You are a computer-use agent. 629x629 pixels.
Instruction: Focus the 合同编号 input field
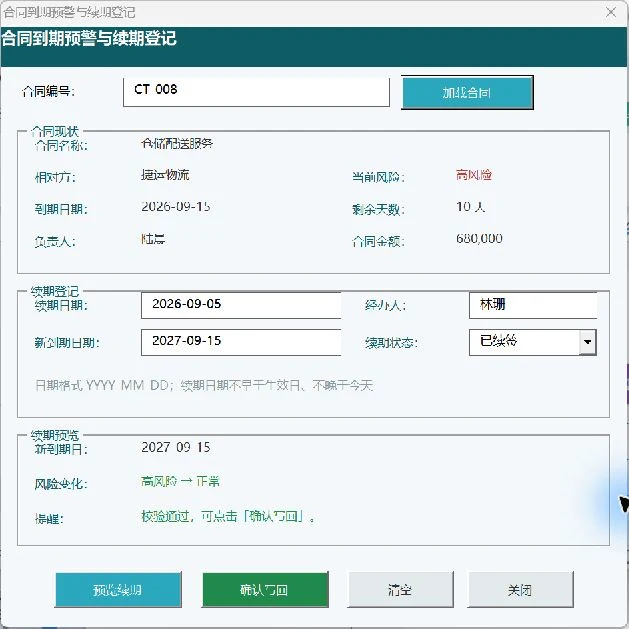[x=256, y=92]
